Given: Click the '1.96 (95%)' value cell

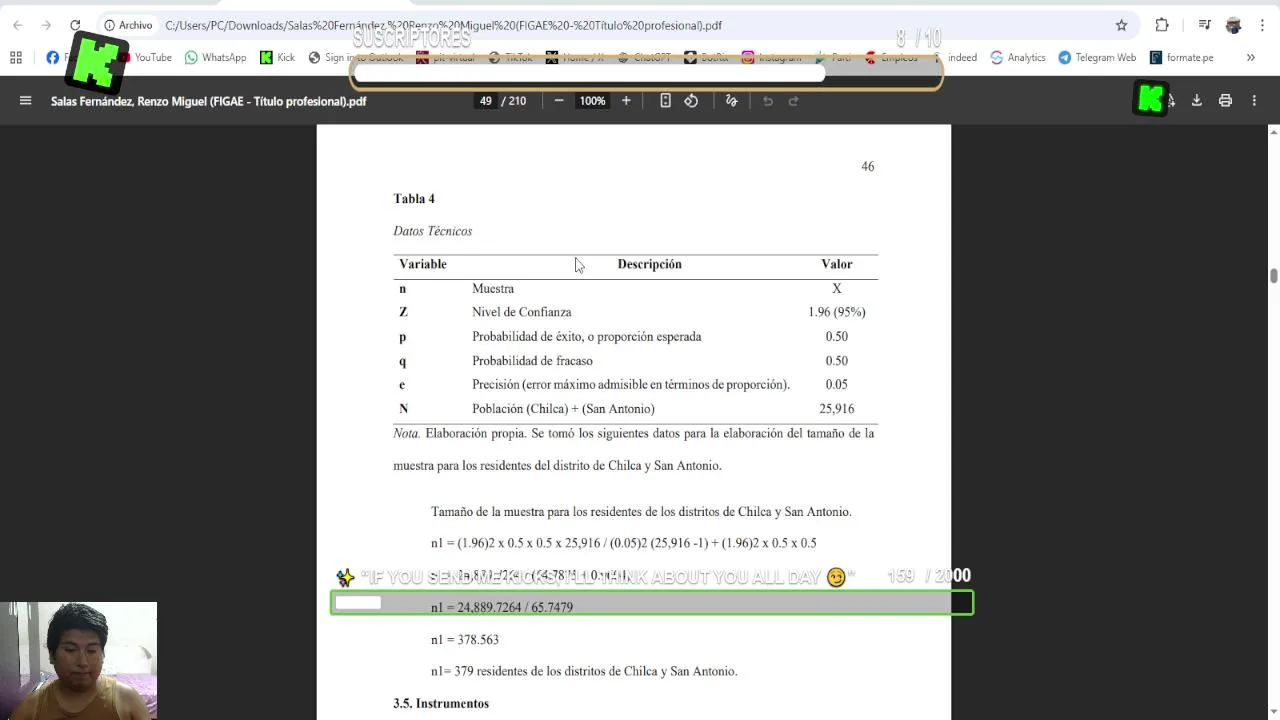Looking at the screenshot, I should point(837,312).
